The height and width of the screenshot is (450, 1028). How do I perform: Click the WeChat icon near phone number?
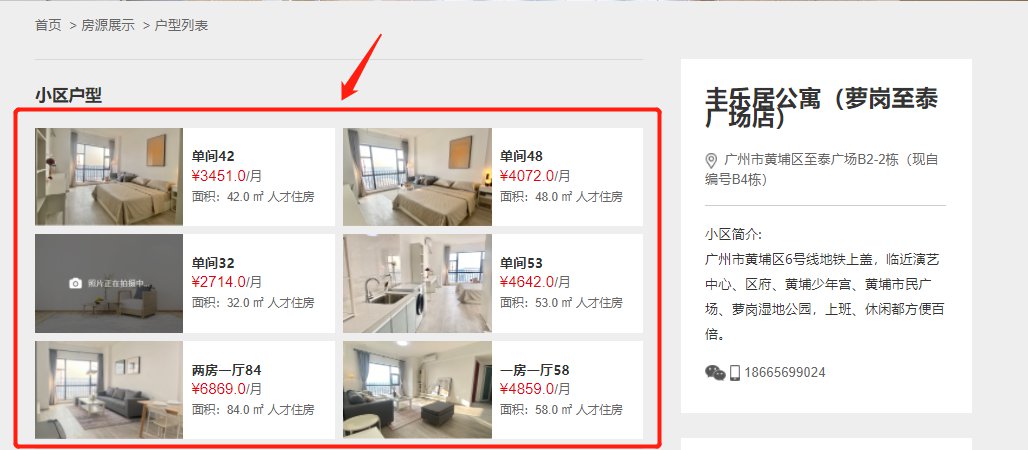[x=715, y=373]
